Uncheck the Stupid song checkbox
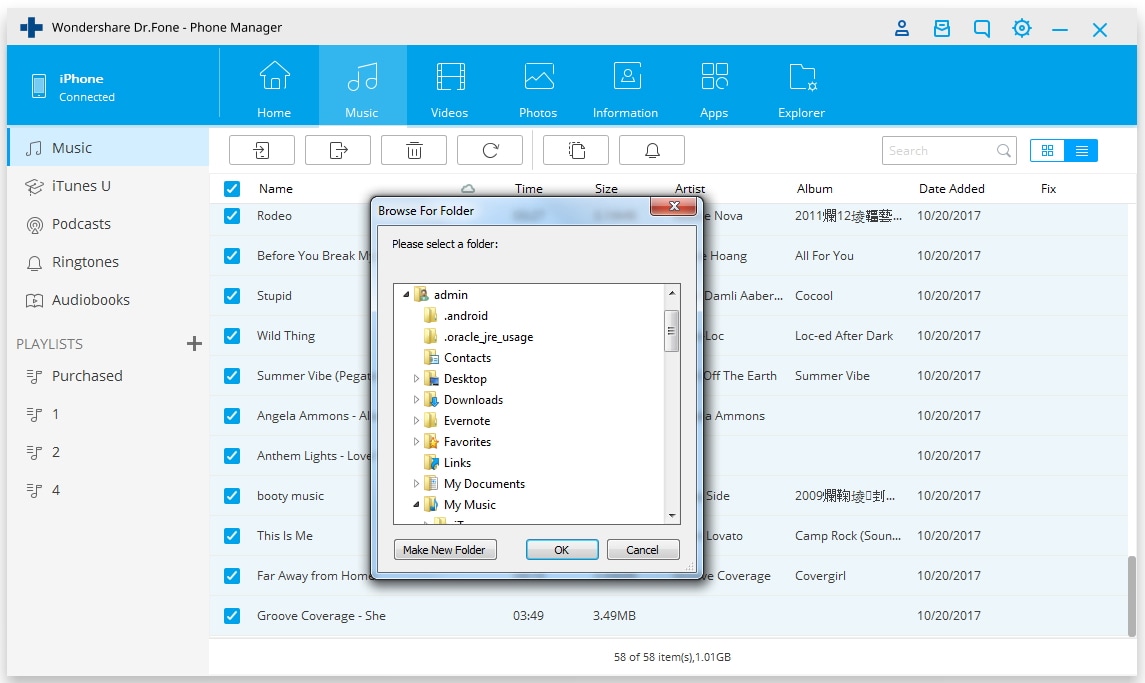Image resolution: width=1145 pixels, height=683 pixels. [x=232, y=296]
